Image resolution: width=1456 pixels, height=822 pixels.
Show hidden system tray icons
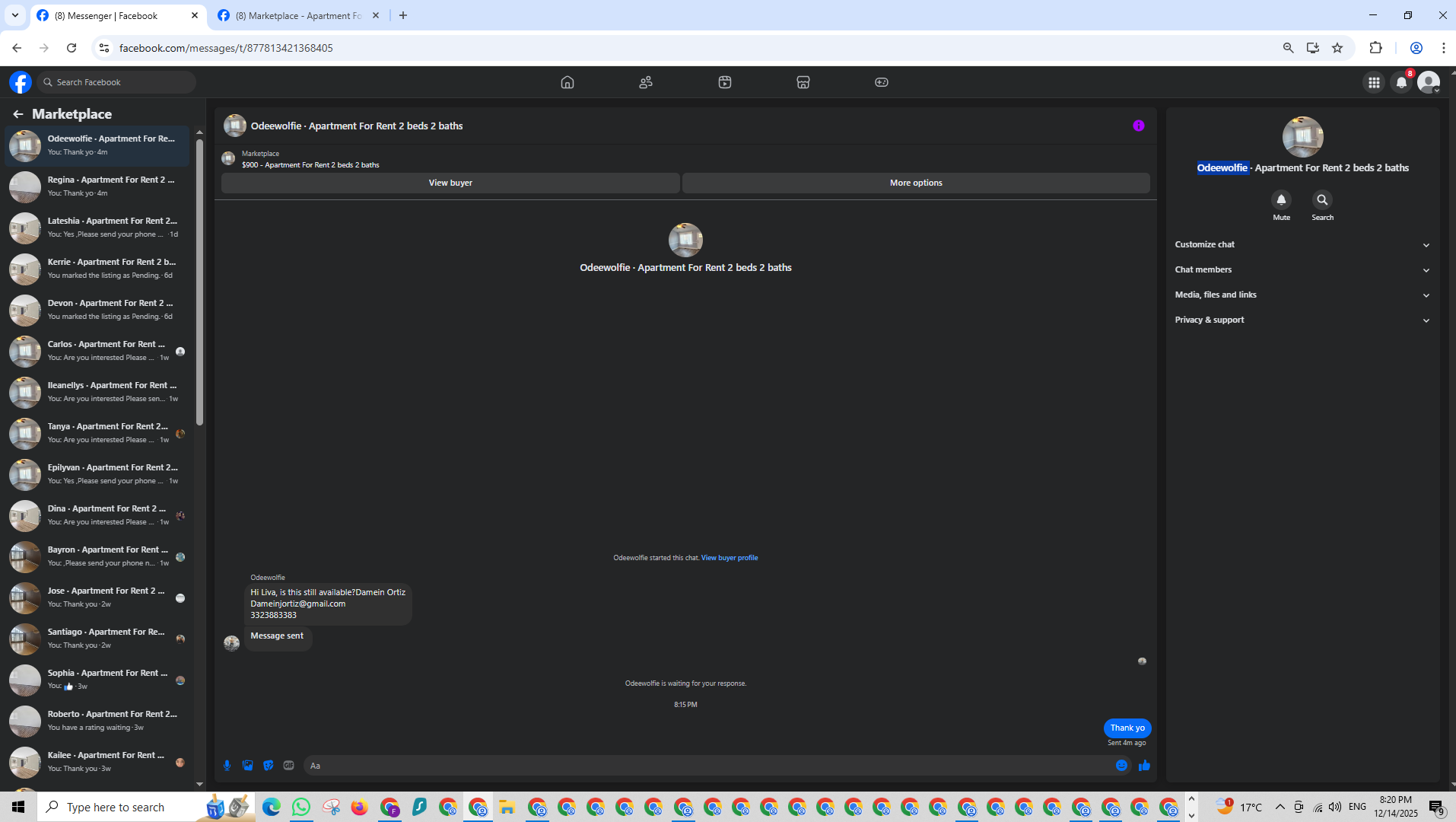coord(1280,807)
